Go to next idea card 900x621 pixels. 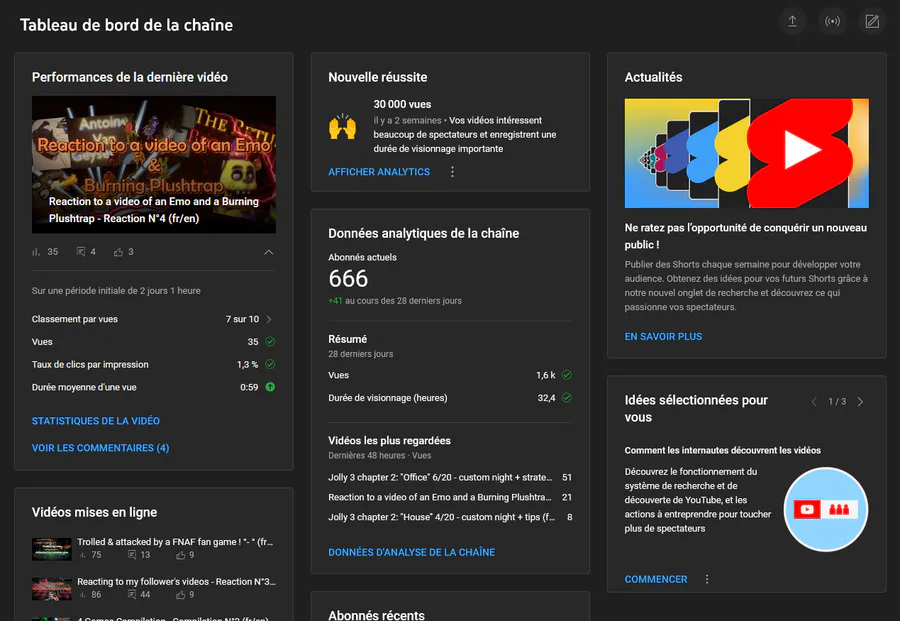pos(860,402)
